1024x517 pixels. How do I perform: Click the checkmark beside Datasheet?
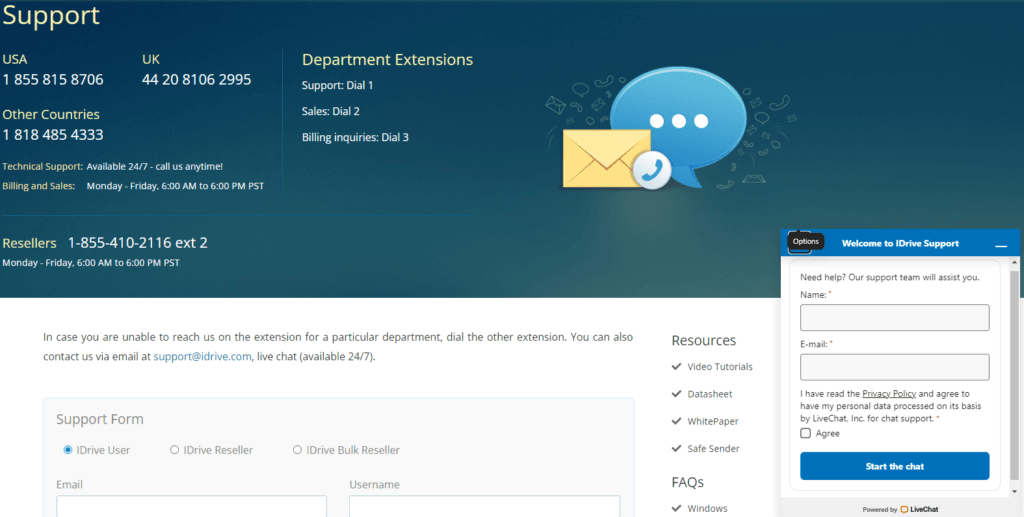tap(677, 394)
